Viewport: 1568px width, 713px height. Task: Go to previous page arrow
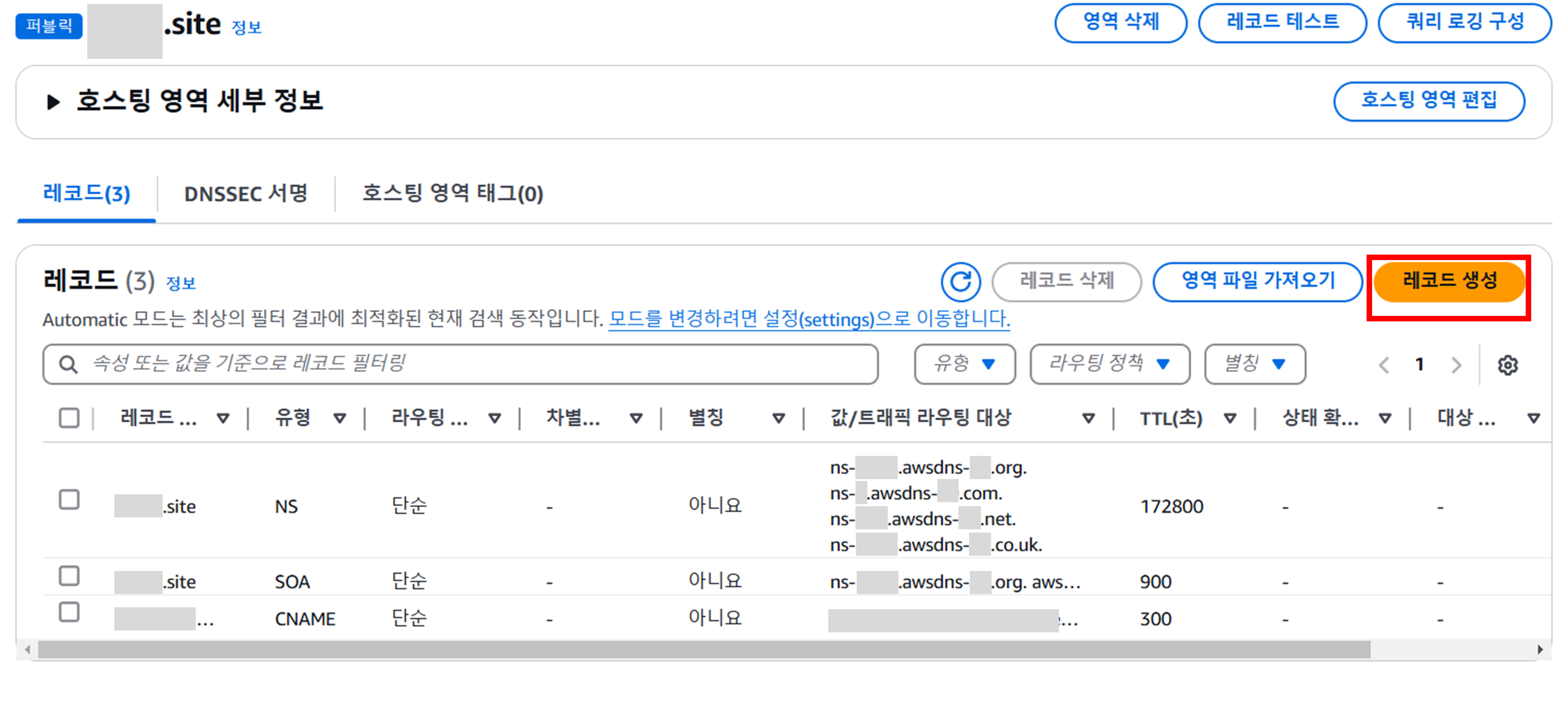(x=1384, y=365)
